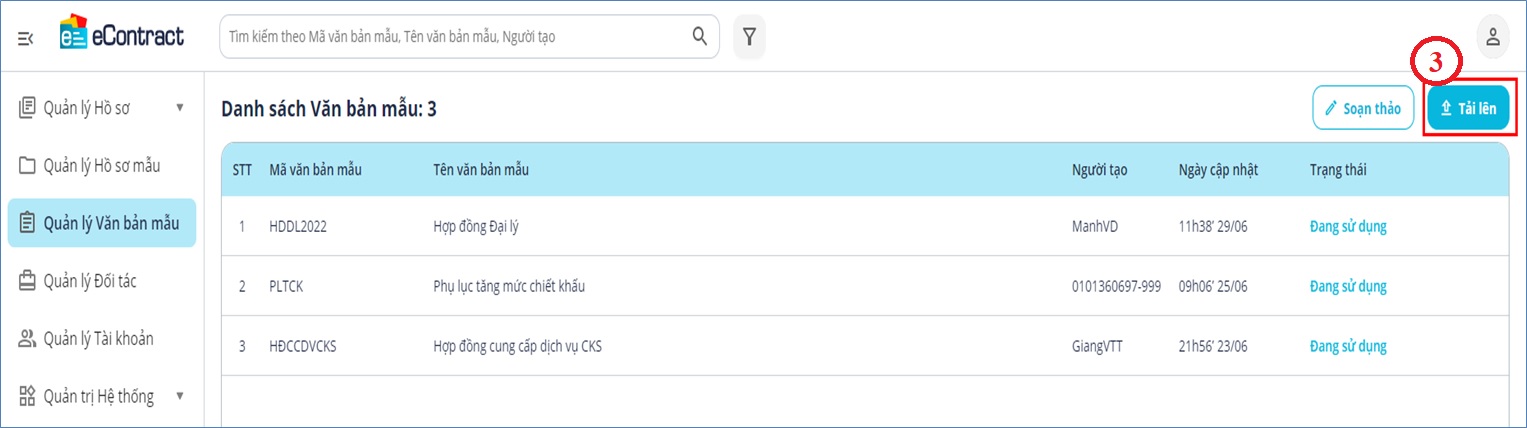Focus the template search input field

(x=455, y=37)
